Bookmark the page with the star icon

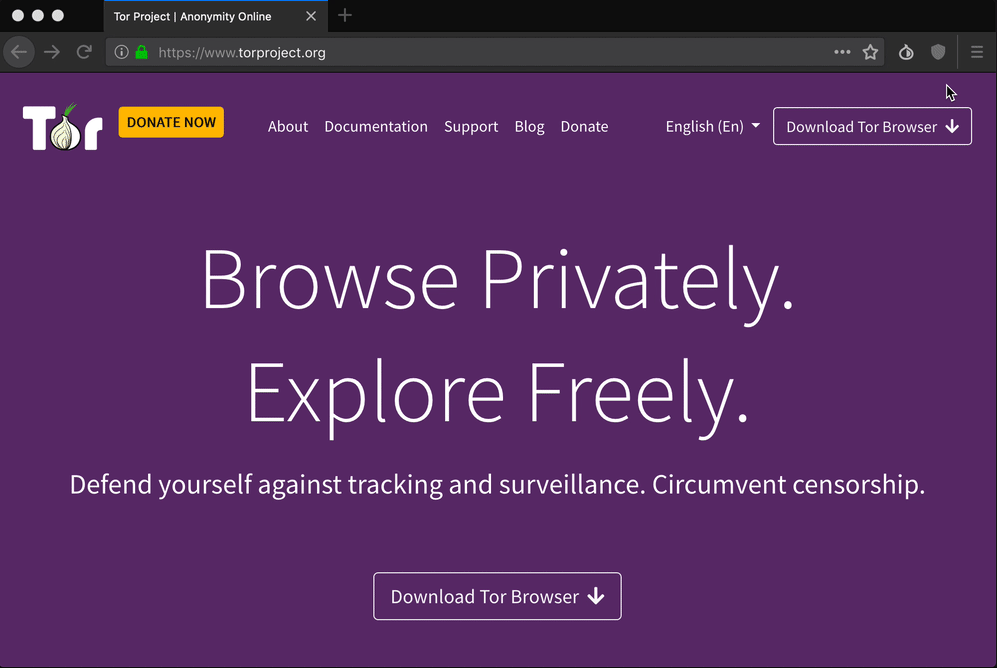(x=870, y=52)
